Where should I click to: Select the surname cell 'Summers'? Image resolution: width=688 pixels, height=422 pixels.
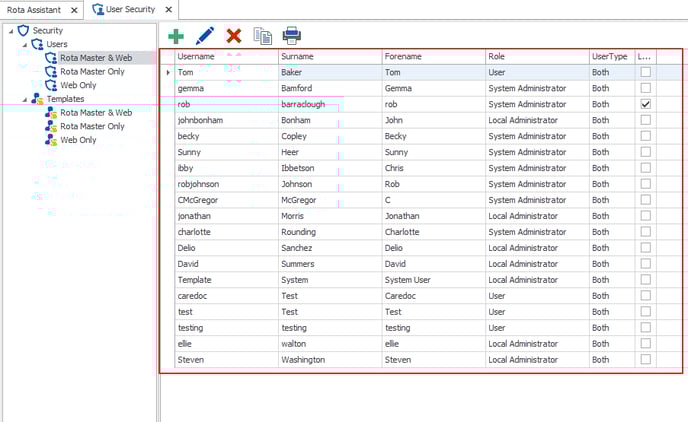tap(330, 264)
